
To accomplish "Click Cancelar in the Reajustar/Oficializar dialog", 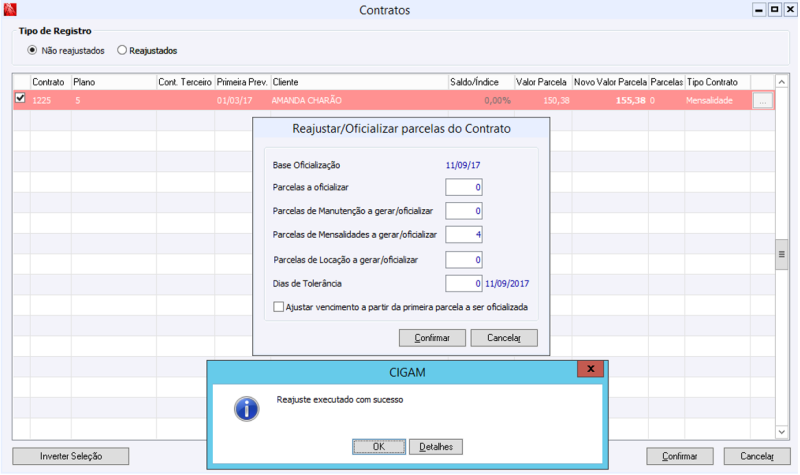I will pos(504,338).
